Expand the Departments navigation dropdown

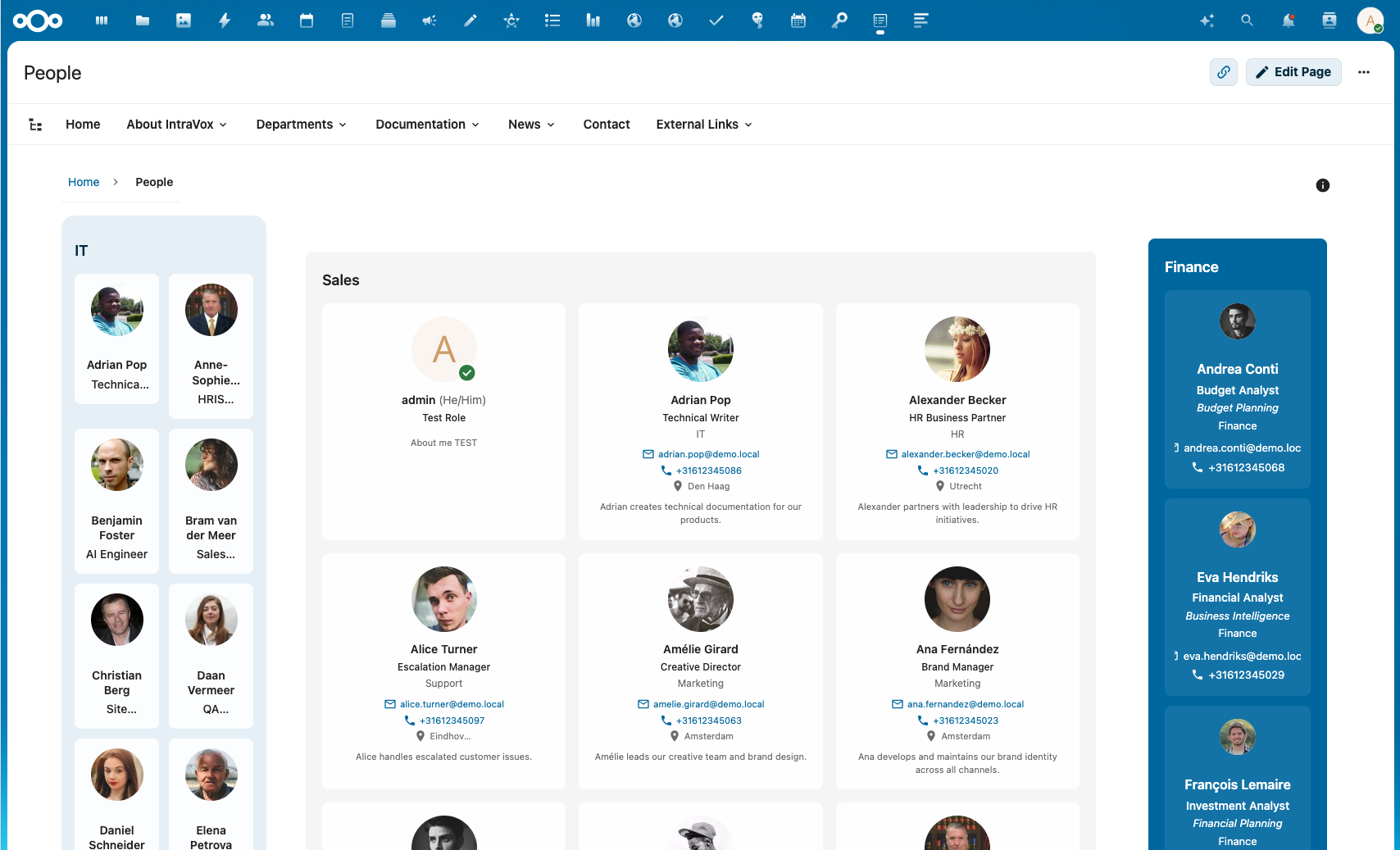[301, 125]
